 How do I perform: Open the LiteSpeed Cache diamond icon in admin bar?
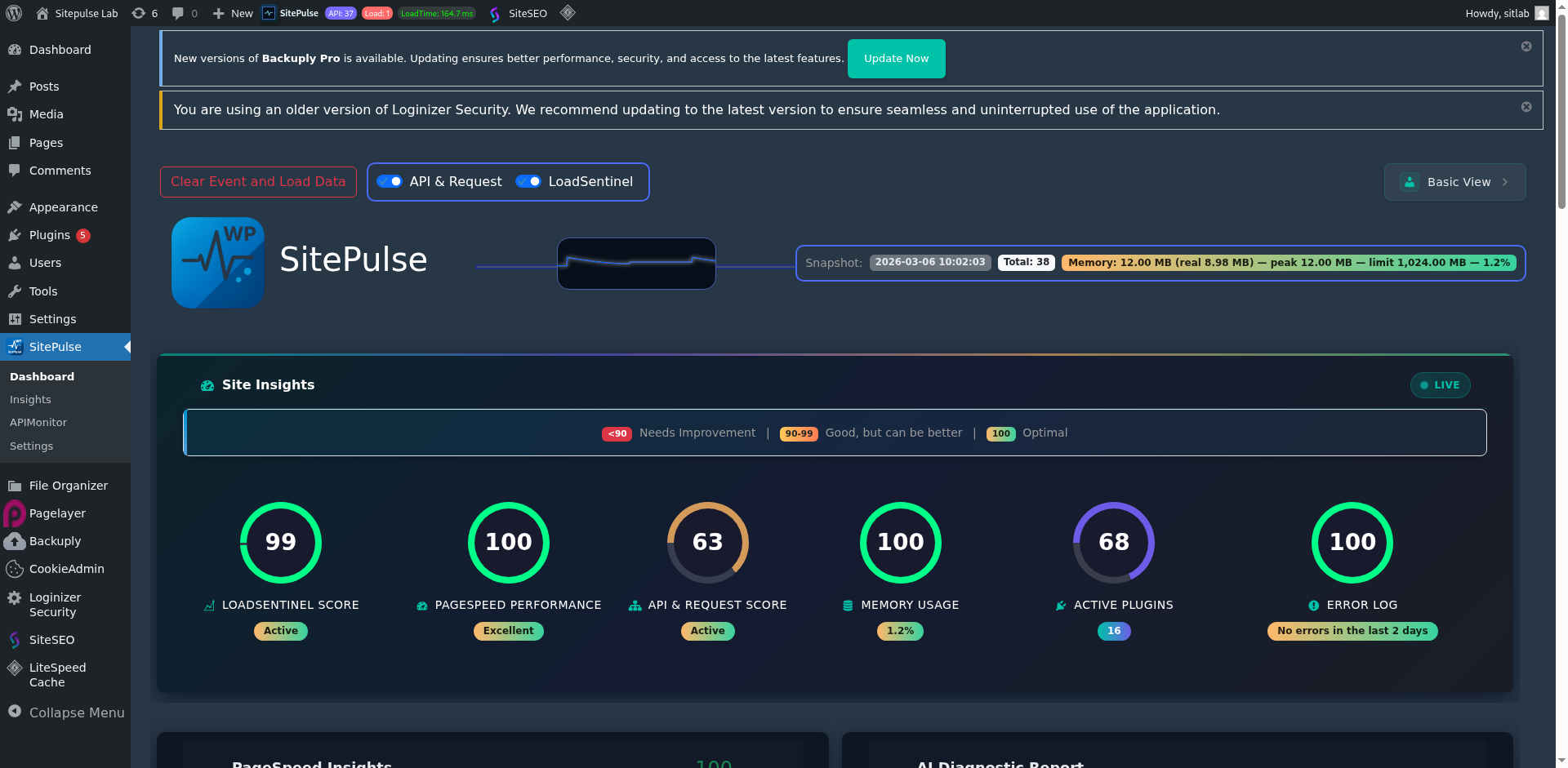point(568,13)
